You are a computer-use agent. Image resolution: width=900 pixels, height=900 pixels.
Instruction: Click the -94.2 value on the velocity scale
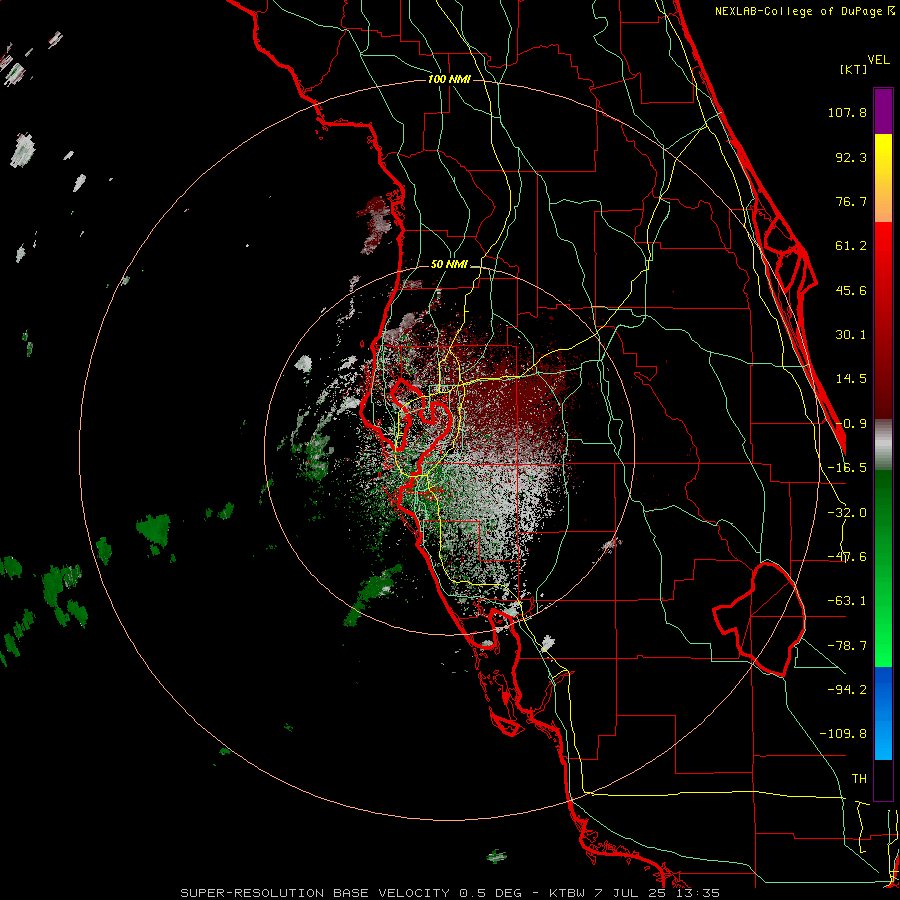point(847,689)
